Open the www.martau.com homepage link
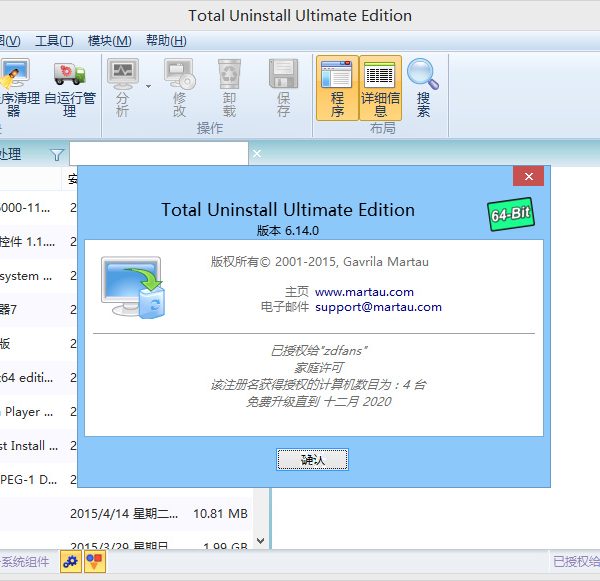Viewport: 600px width, 581px height. point(364,292)
